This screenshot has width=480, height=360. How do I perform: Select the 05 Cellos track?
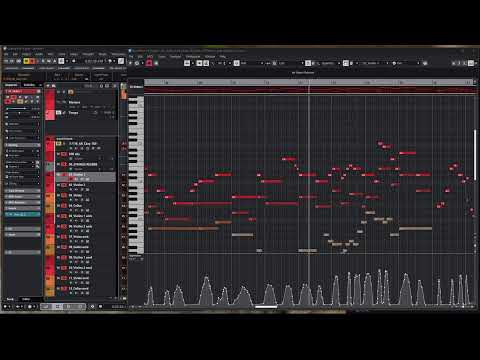[x=86, y=208]
